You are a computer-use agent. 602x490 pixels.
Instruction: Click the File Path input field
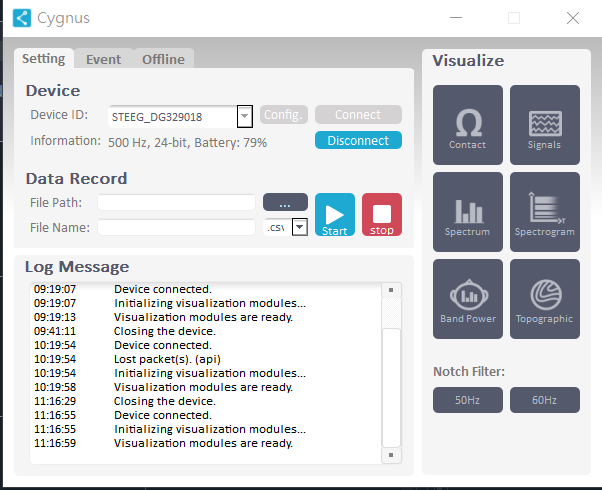tap(177, 202)
